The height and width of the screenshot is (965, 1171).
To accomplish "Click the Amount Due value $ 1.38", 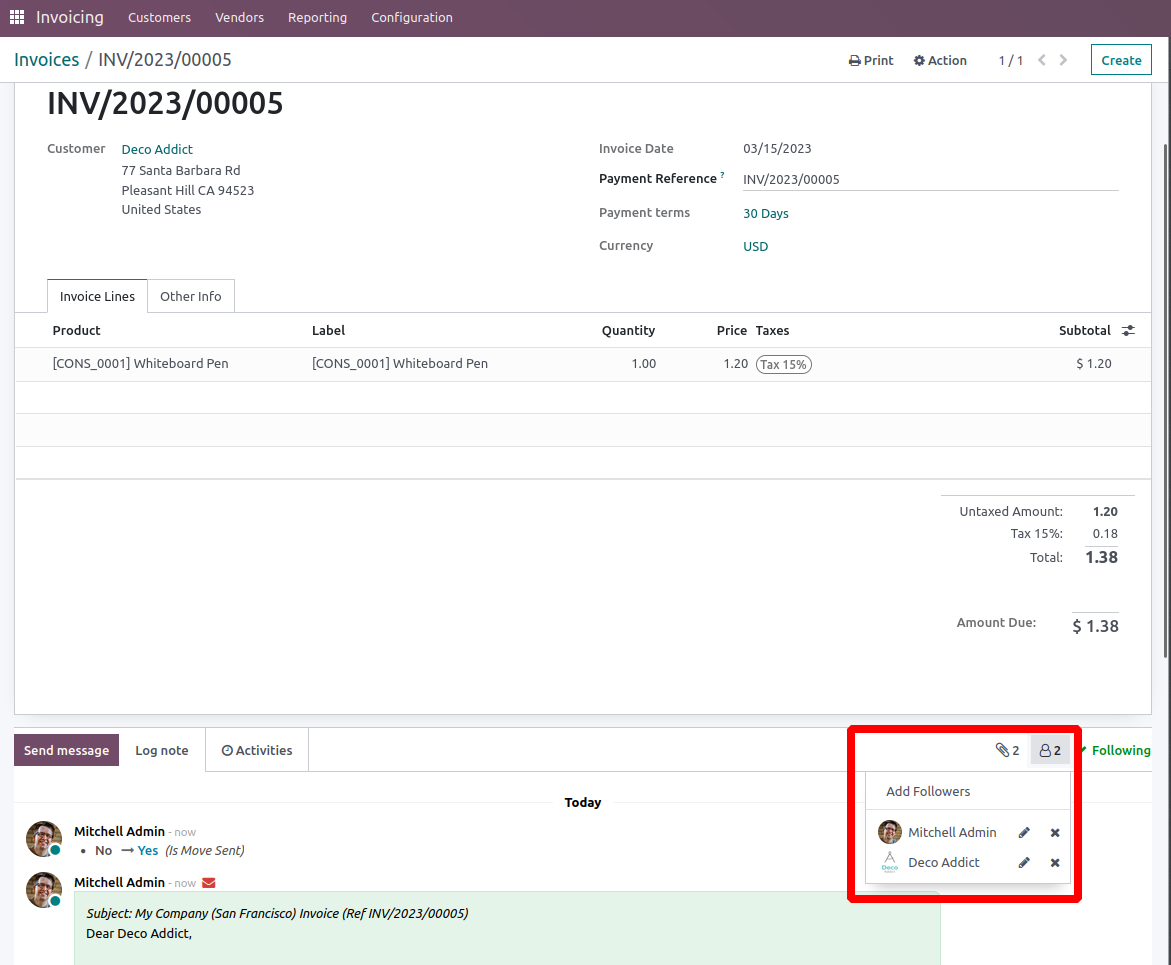I will click(x=1095, y=626).
